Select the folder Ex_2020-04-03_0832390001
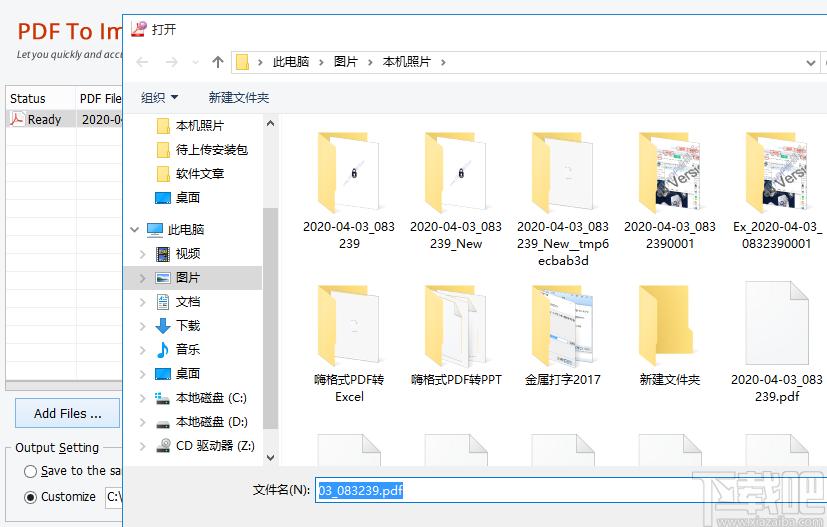Screen dimensions: 827x527 point(777,190)
